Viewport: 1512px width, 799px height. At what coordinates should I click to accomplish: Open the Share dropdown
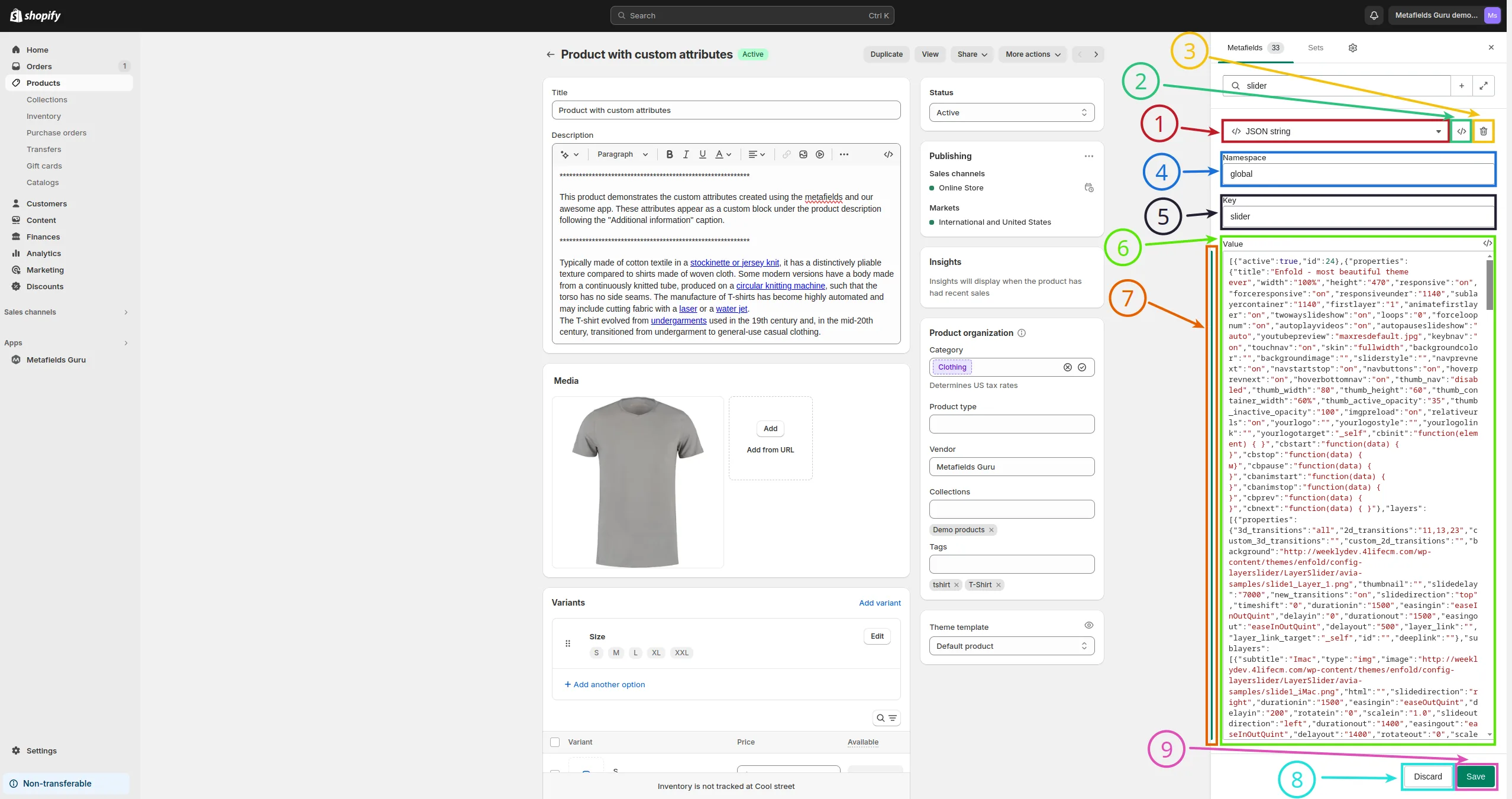[x=972, y=54]
